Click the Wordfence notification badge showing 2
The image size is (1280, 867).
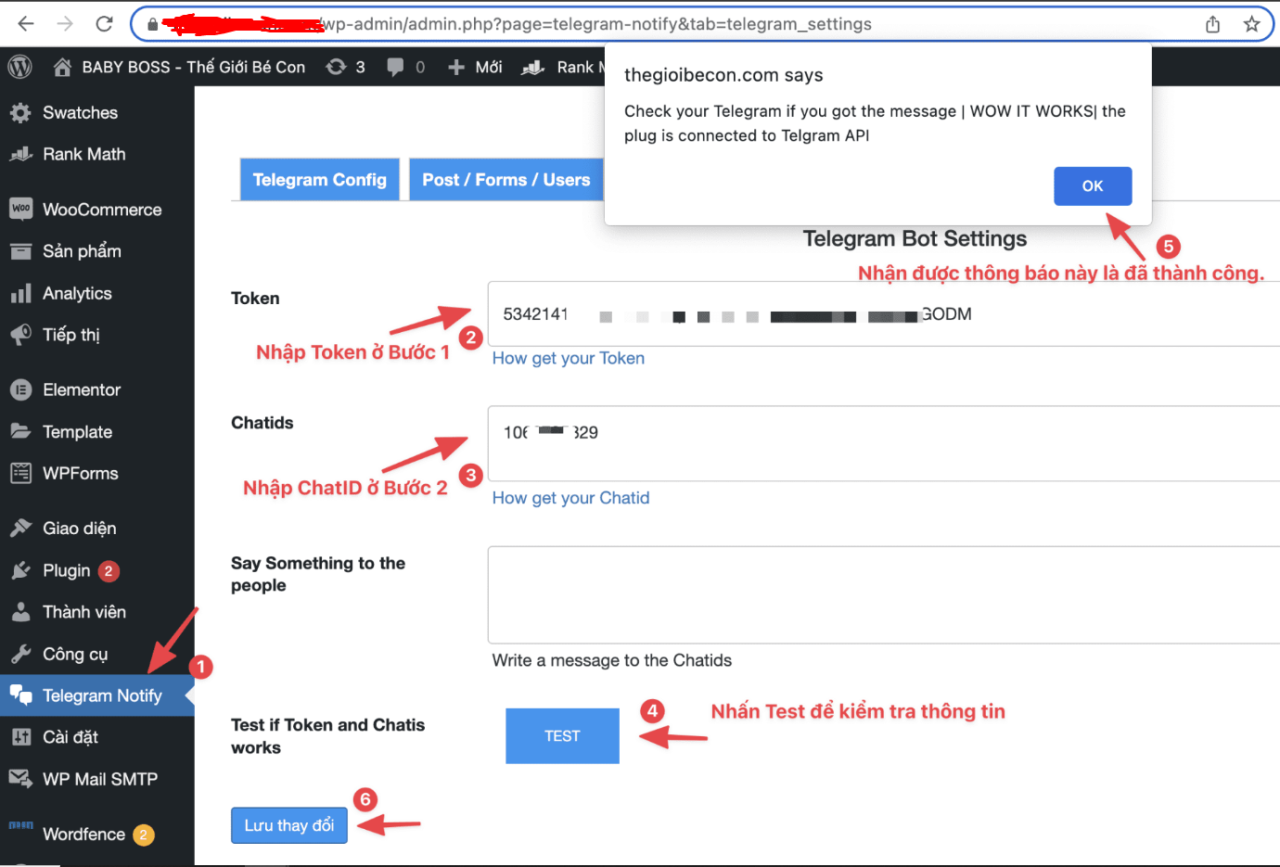click(144, 834)
